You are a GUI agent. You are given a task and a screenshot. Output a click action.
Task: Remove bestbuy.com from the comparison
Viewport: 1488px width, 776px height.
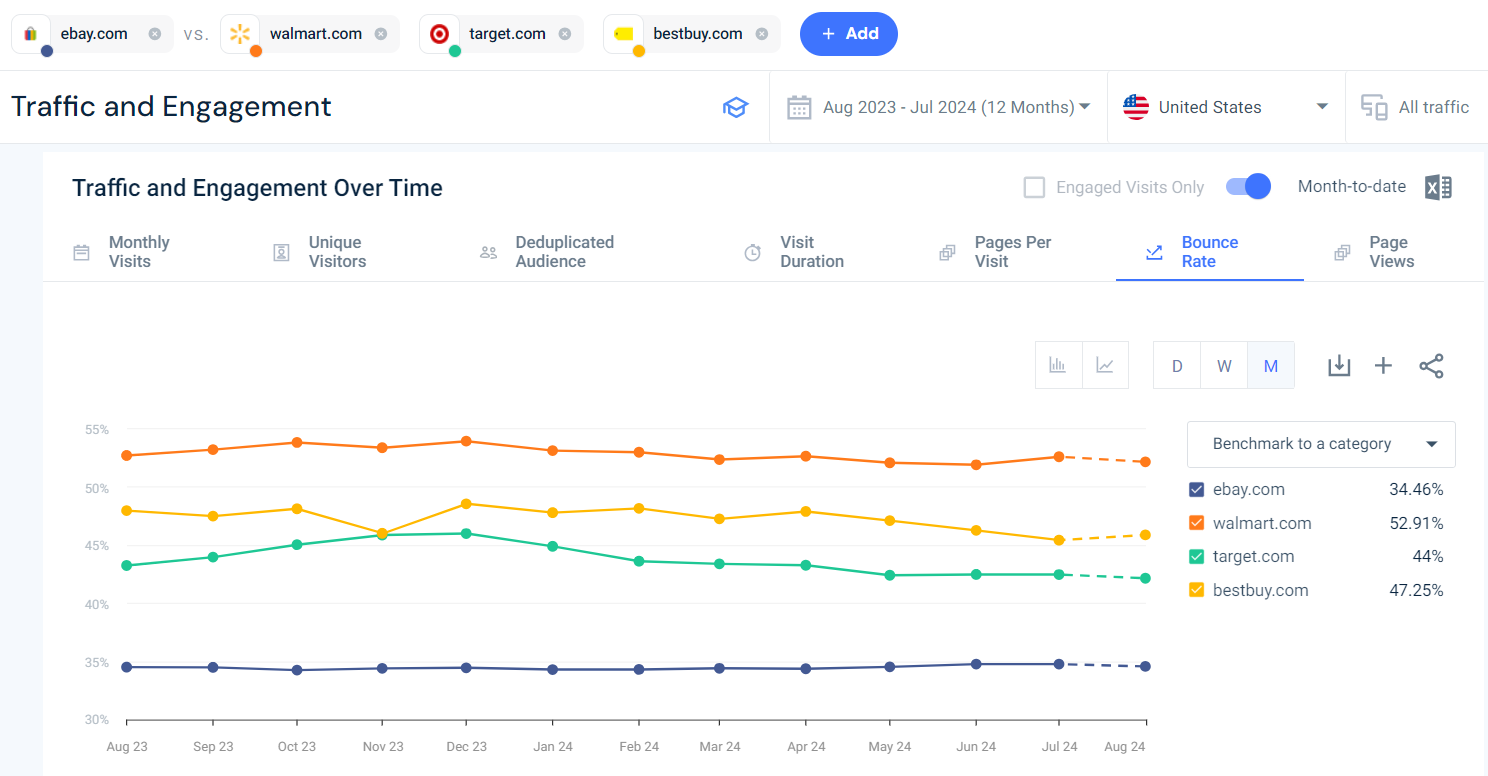761,34
